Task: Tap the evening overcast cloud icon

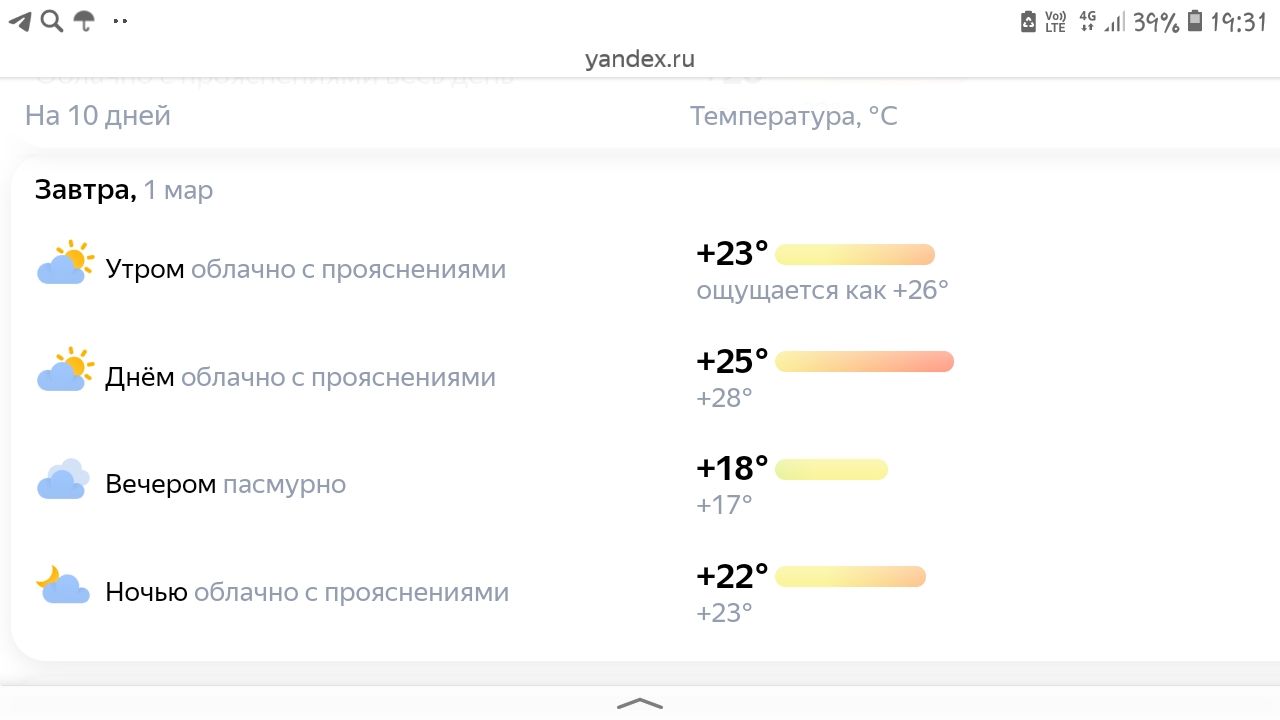Action: pos(63,479)
